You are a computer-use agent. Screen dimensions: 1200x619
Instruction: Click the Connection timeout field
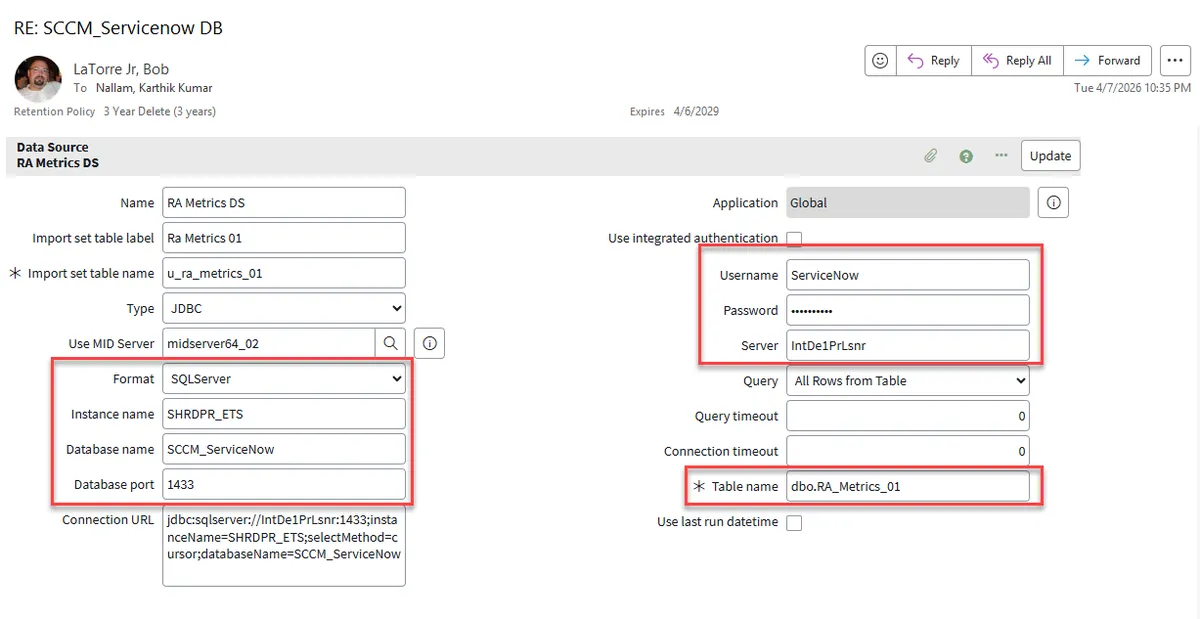point(907,451)
